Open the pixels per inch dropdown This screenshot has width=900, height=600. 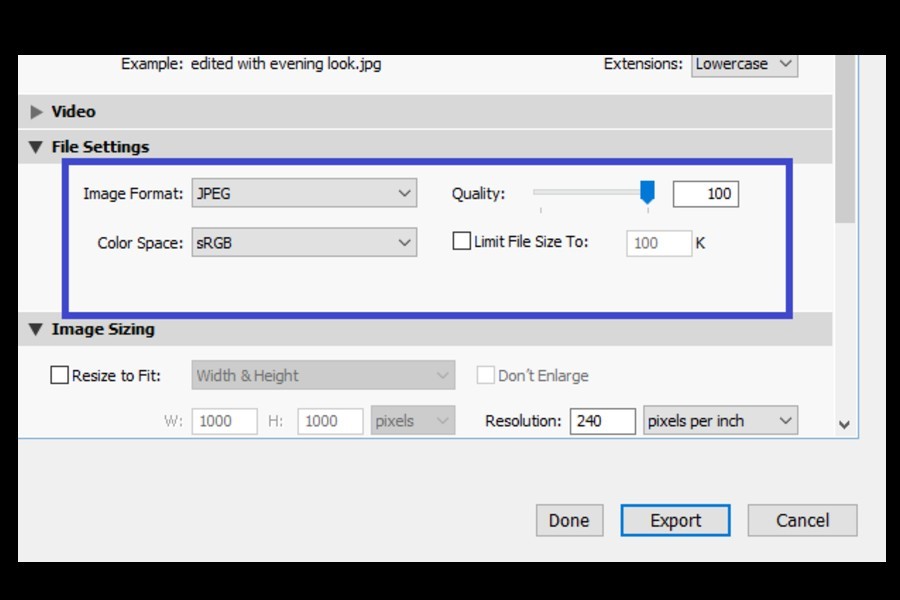click(720, 421)
